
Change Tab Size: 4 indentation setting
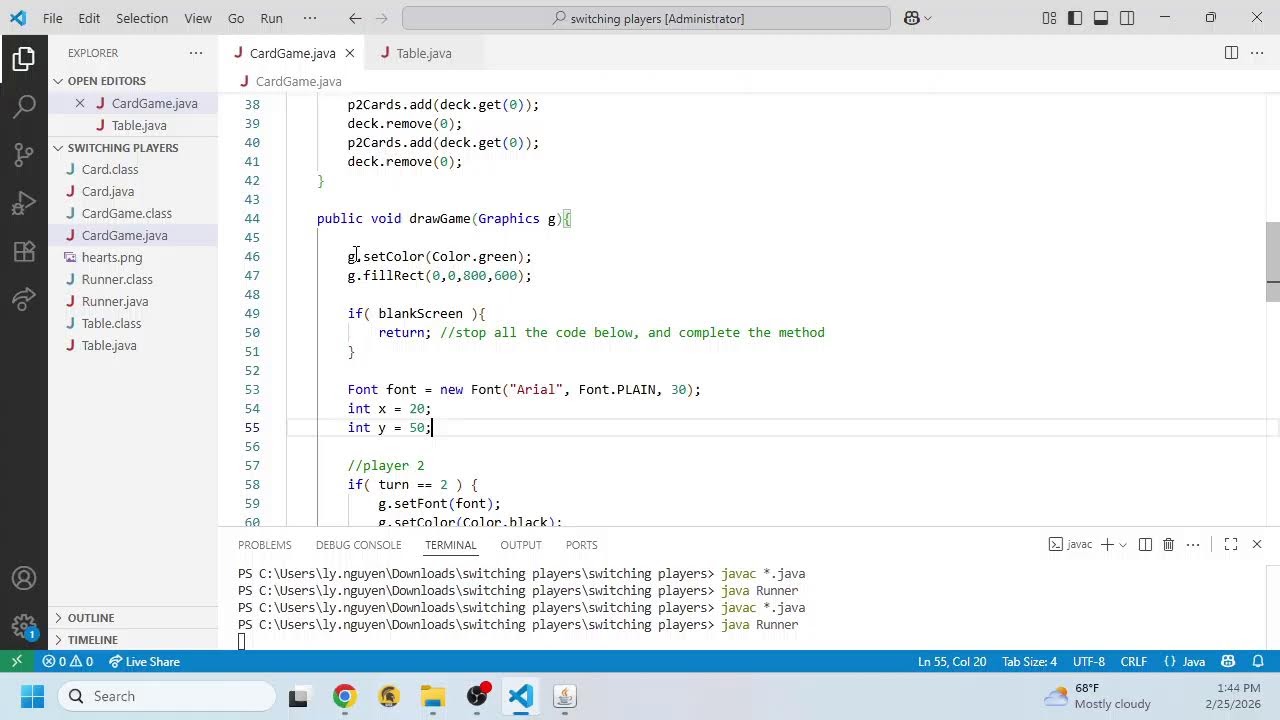1029,661
